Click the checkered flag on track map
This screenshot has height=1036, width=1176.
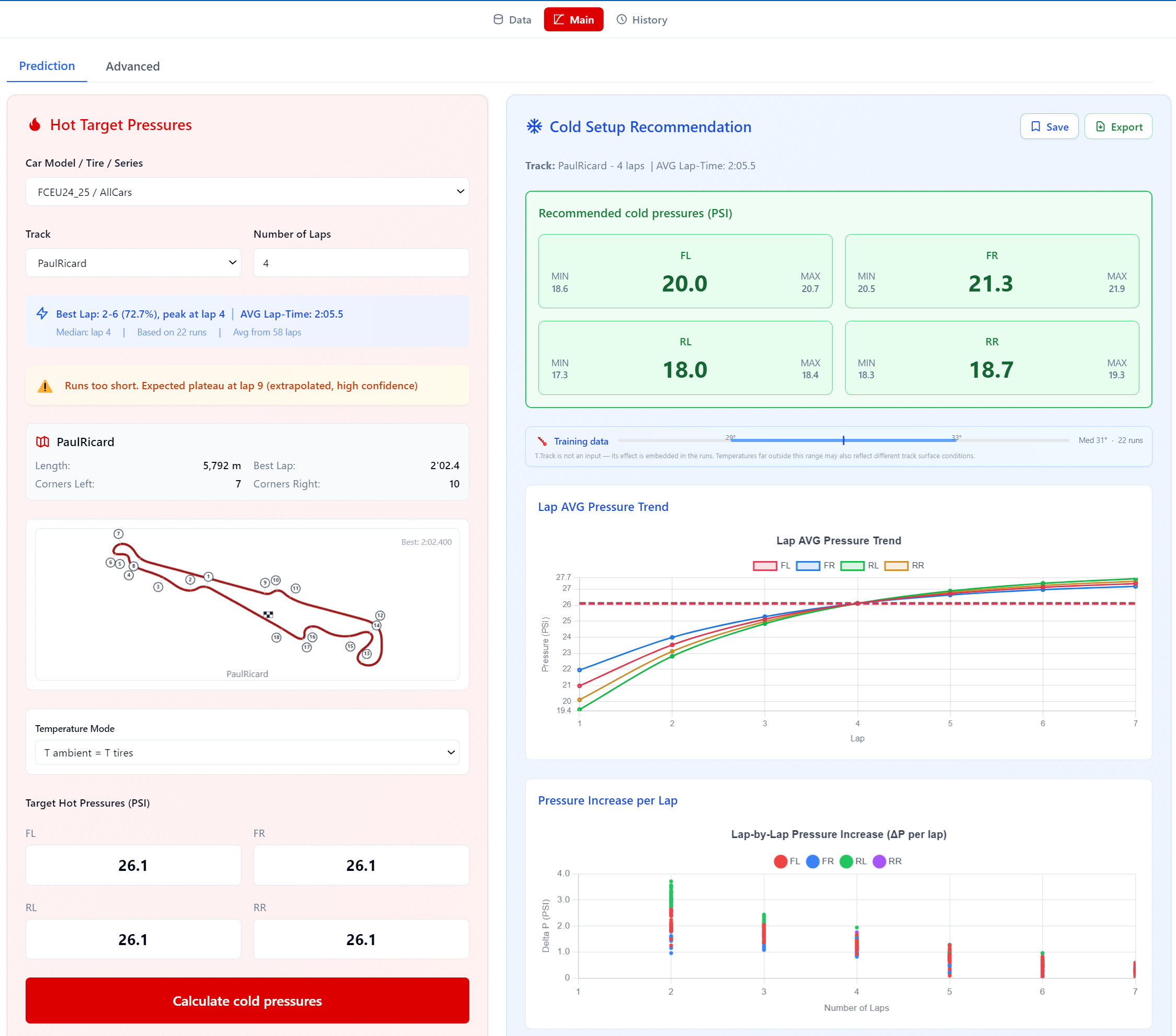tap(268, 614)
